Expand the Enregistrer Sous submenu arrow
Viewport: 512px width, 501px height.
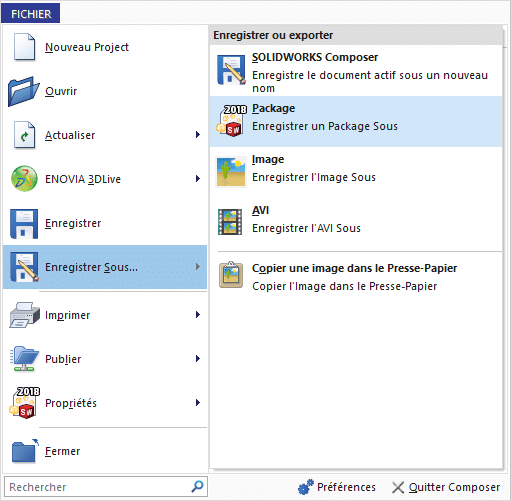[198, 267]
